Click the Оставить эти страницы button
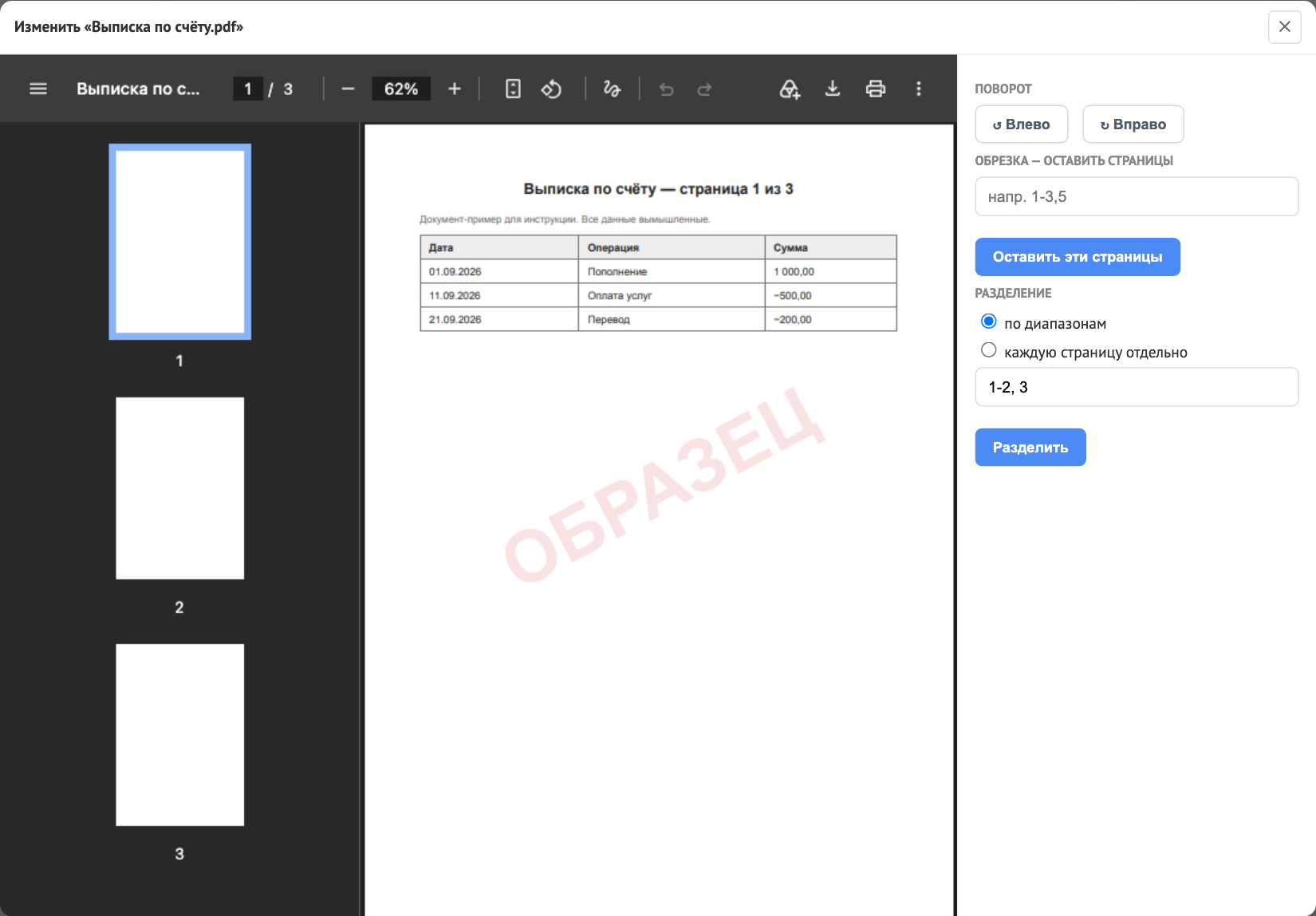 point(1078,257)
